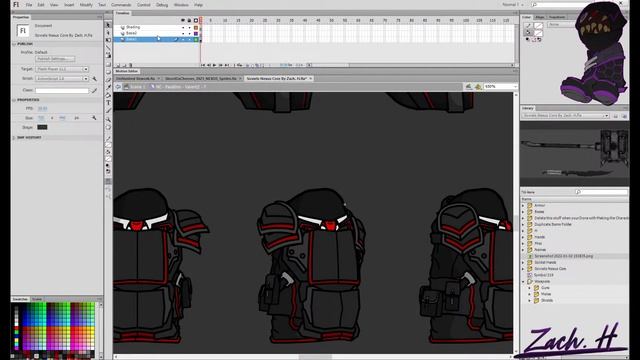Collapse the Publish section in Properties
This screenshot has width=640, height=360.
(x=14, y=44)
